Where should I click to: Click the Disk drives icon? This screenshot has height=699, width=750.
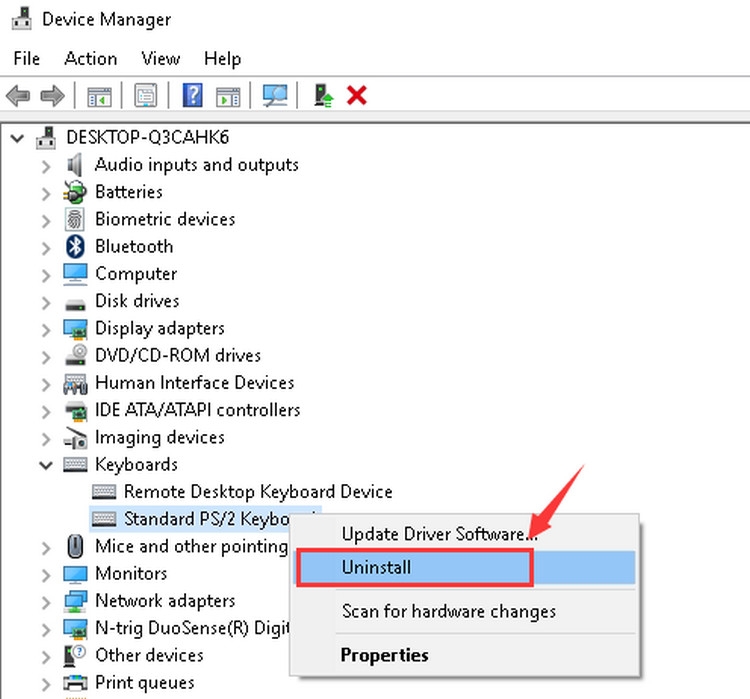(75, 304)
